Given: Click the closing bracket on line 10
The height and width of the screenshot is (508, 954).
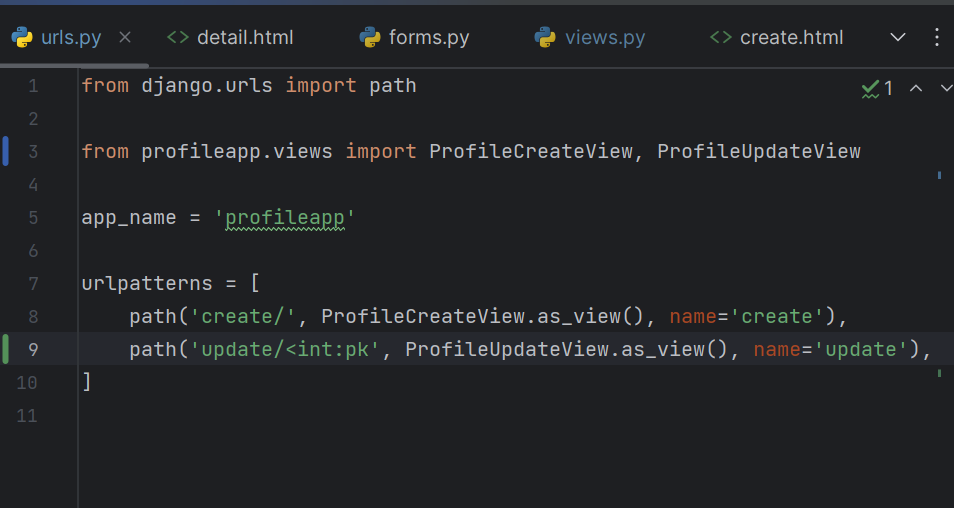Looking at the screenshot, I should (x=87, y=382).
